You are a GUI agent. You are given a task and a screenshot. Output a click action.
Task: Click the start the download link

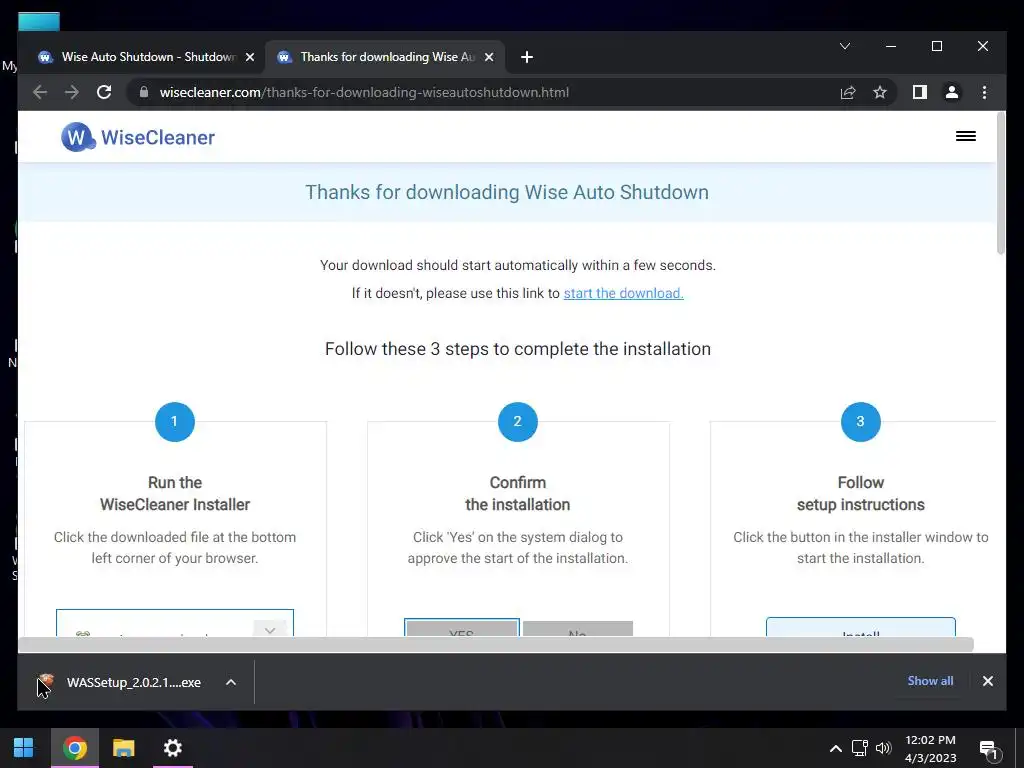624,293
